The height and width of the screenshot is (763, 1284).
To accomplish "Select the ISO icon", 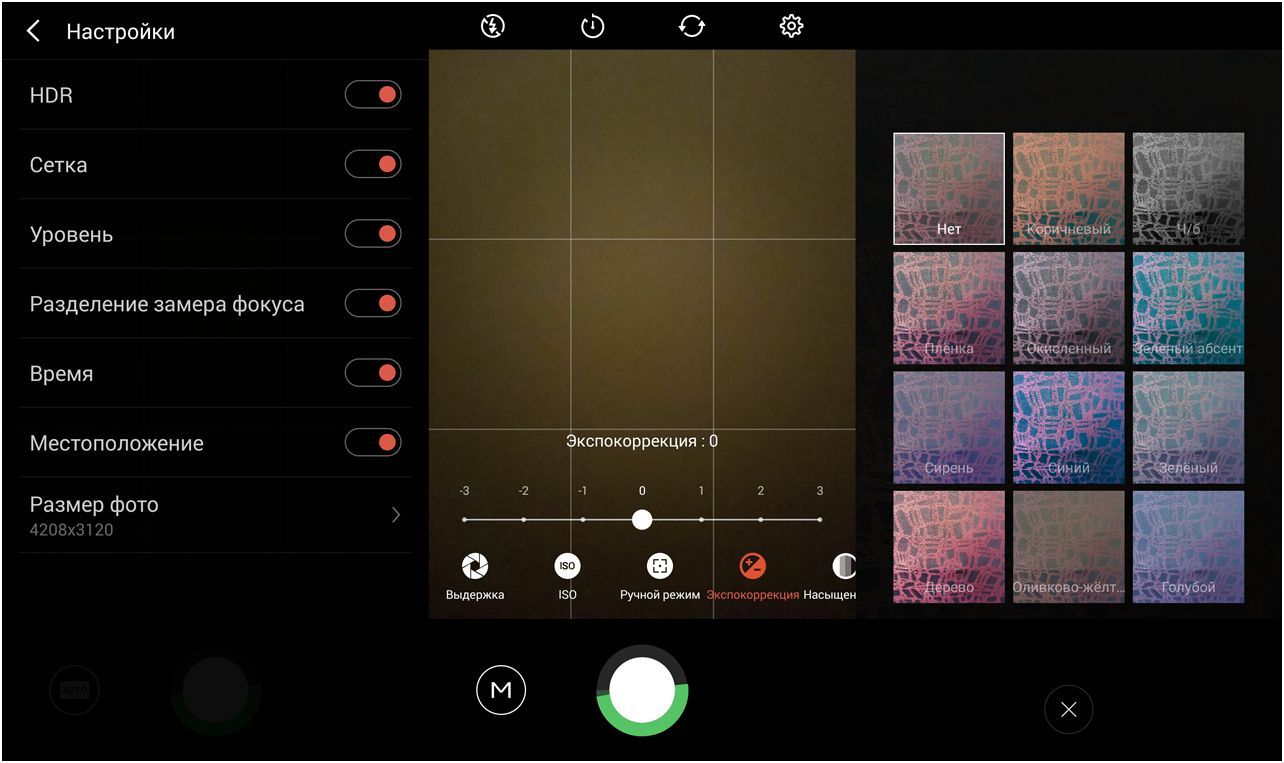I will pos(567,567).
